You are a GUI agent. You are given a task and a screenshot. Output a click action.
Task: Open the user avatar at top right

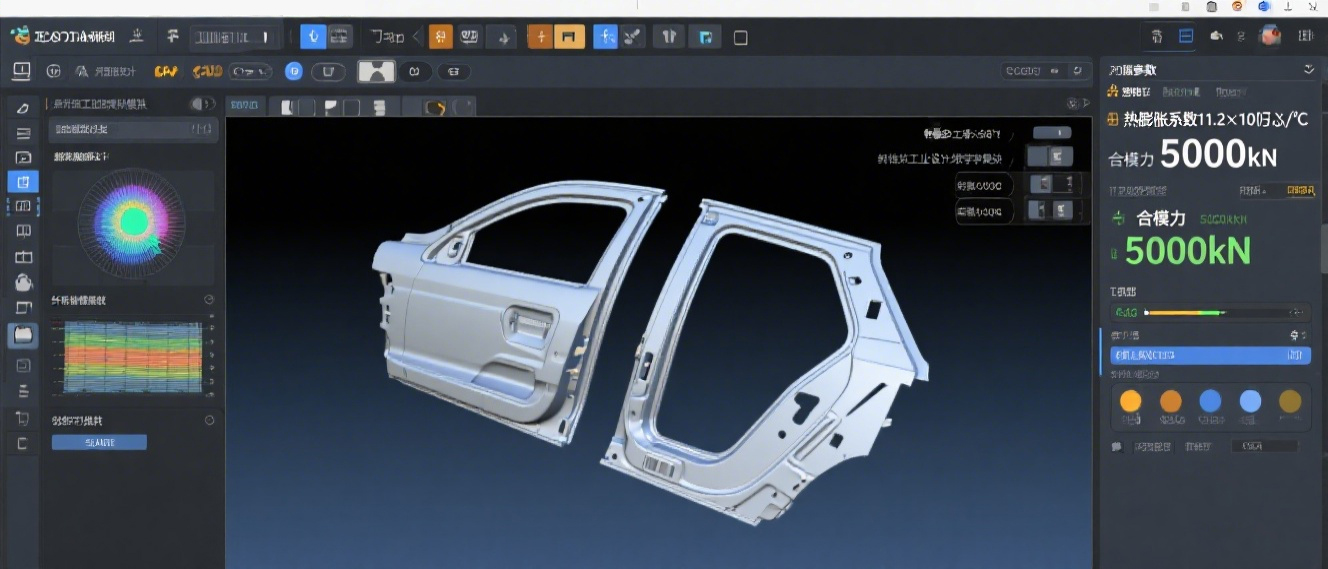click(x=1270, y=36)
